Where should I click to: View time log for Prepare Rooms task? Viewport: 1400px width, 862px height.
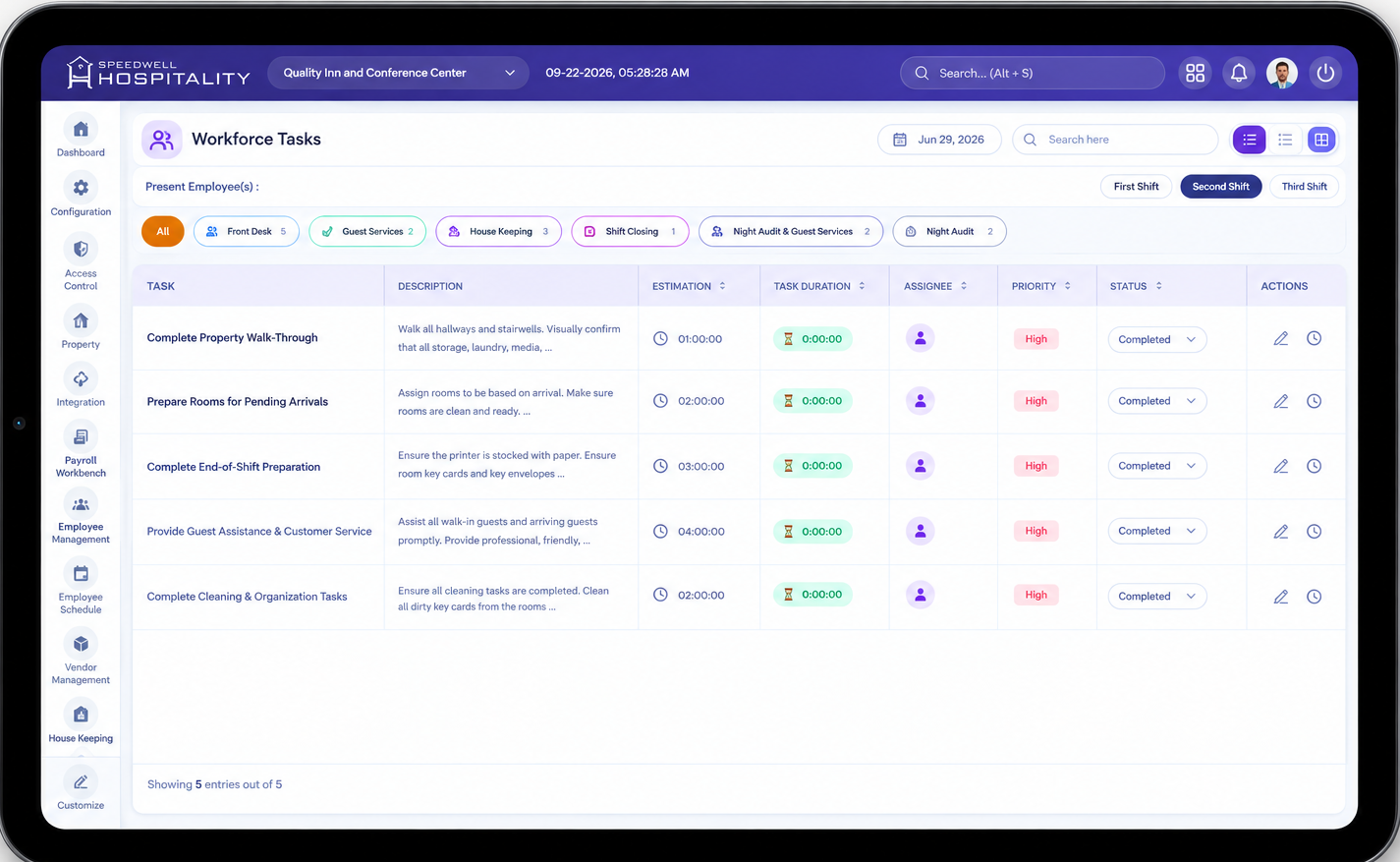[1314, 401]
